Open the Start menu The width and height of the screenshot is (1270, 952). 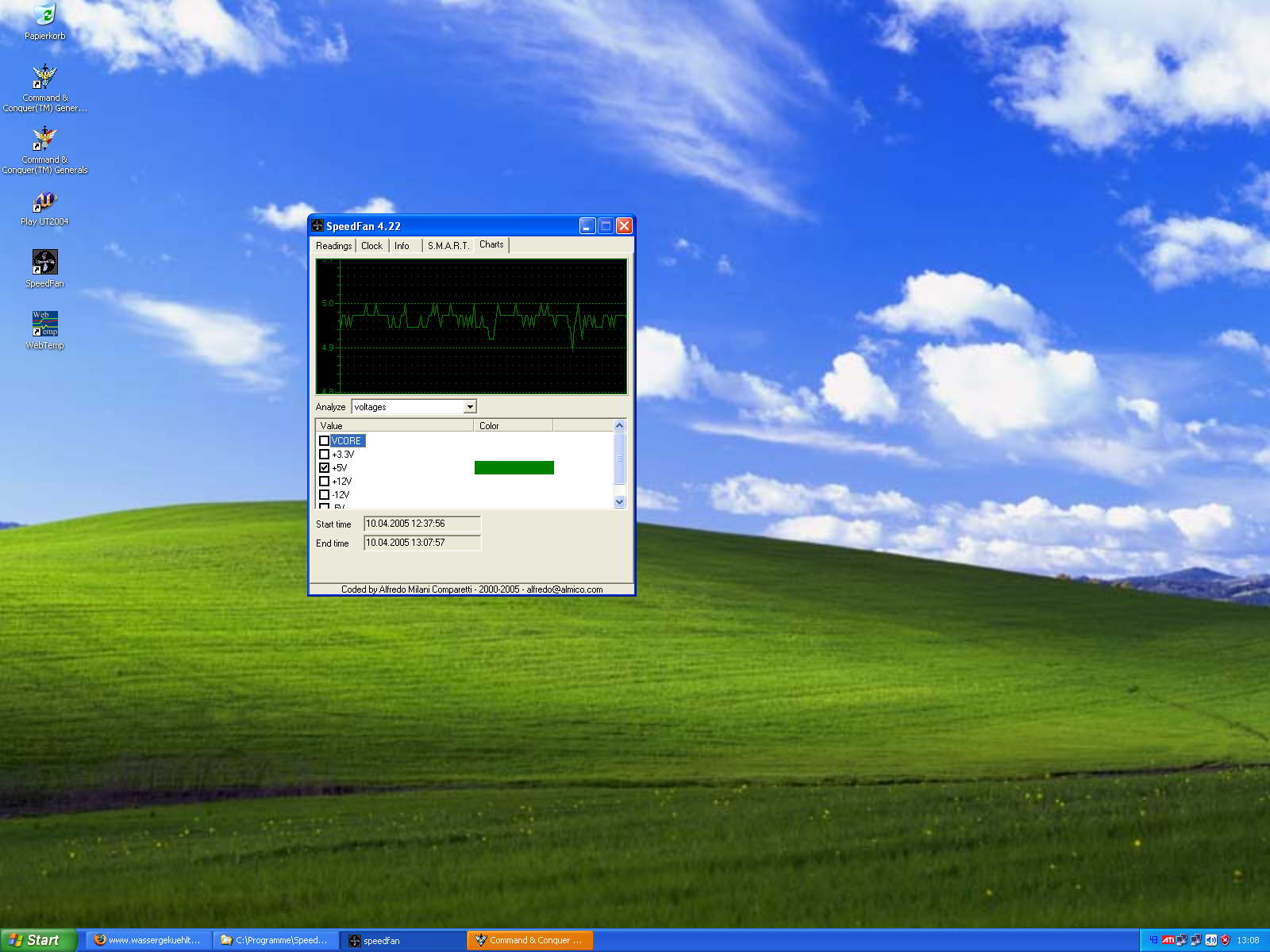coord(38,940)
